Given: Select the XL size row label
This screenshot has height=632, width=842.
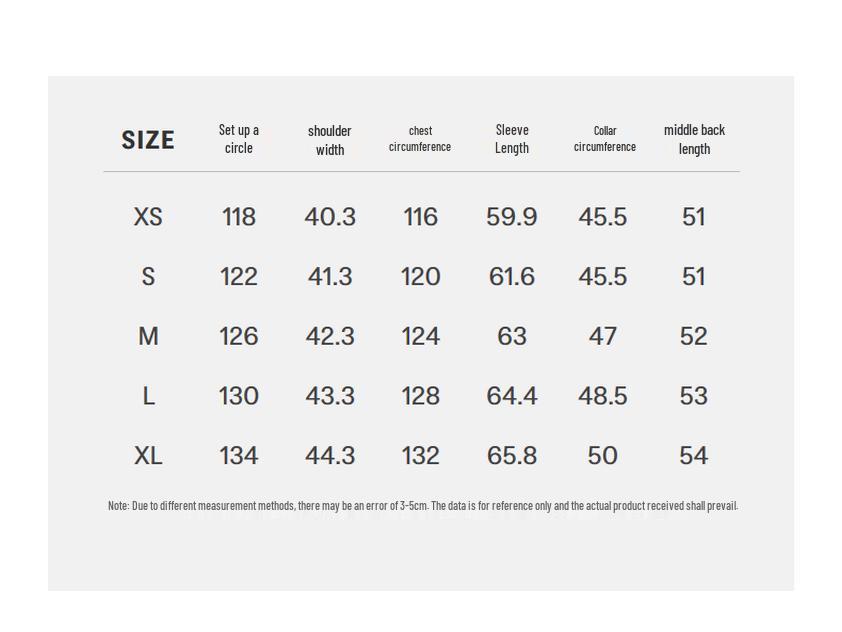Looking at the screenshot, I should tap(148, 456).
